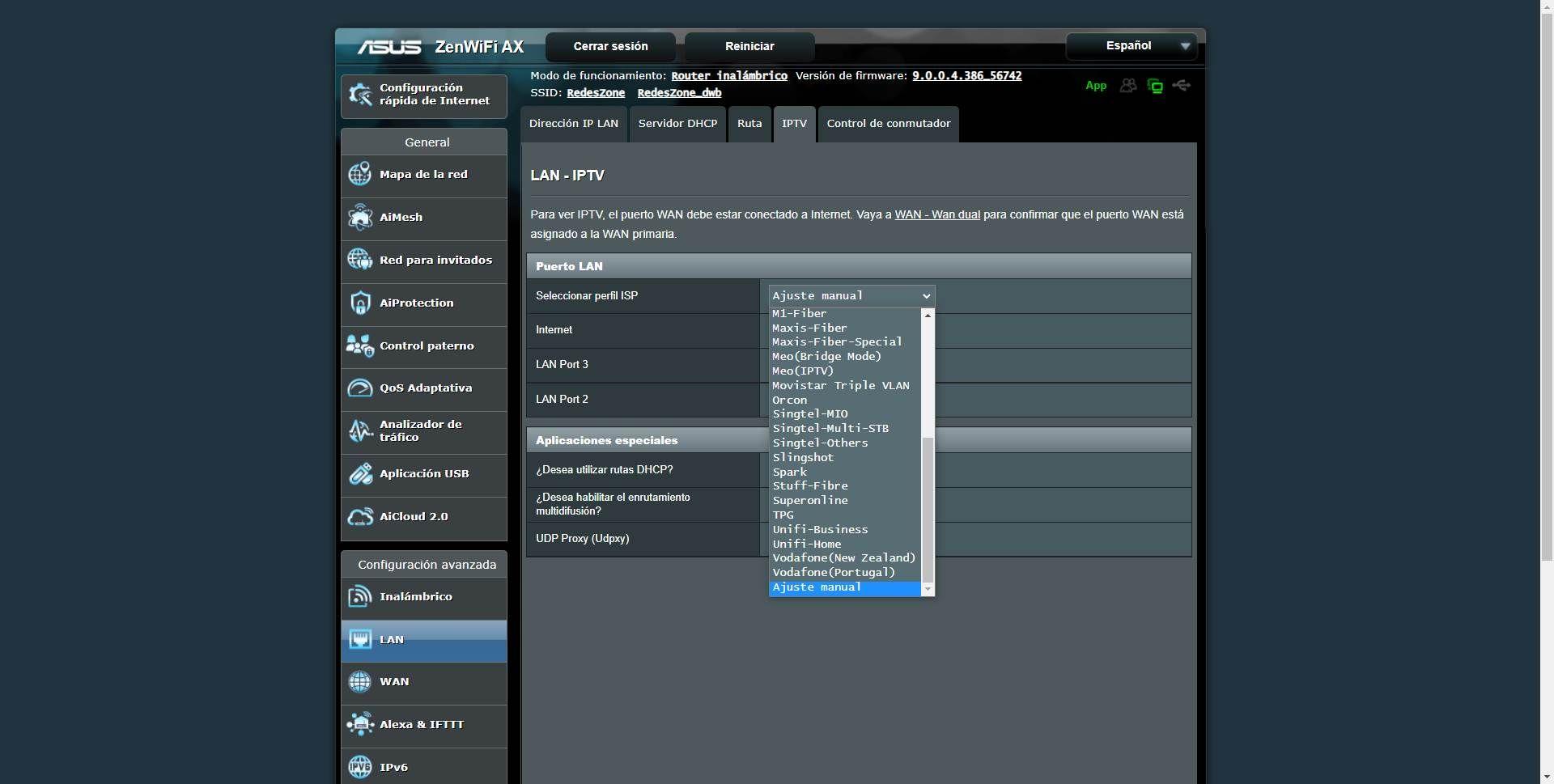Select the Analizador de tráfico icon
The image size is (1554, 784).
pyautogui.click(x=360, y=430)
